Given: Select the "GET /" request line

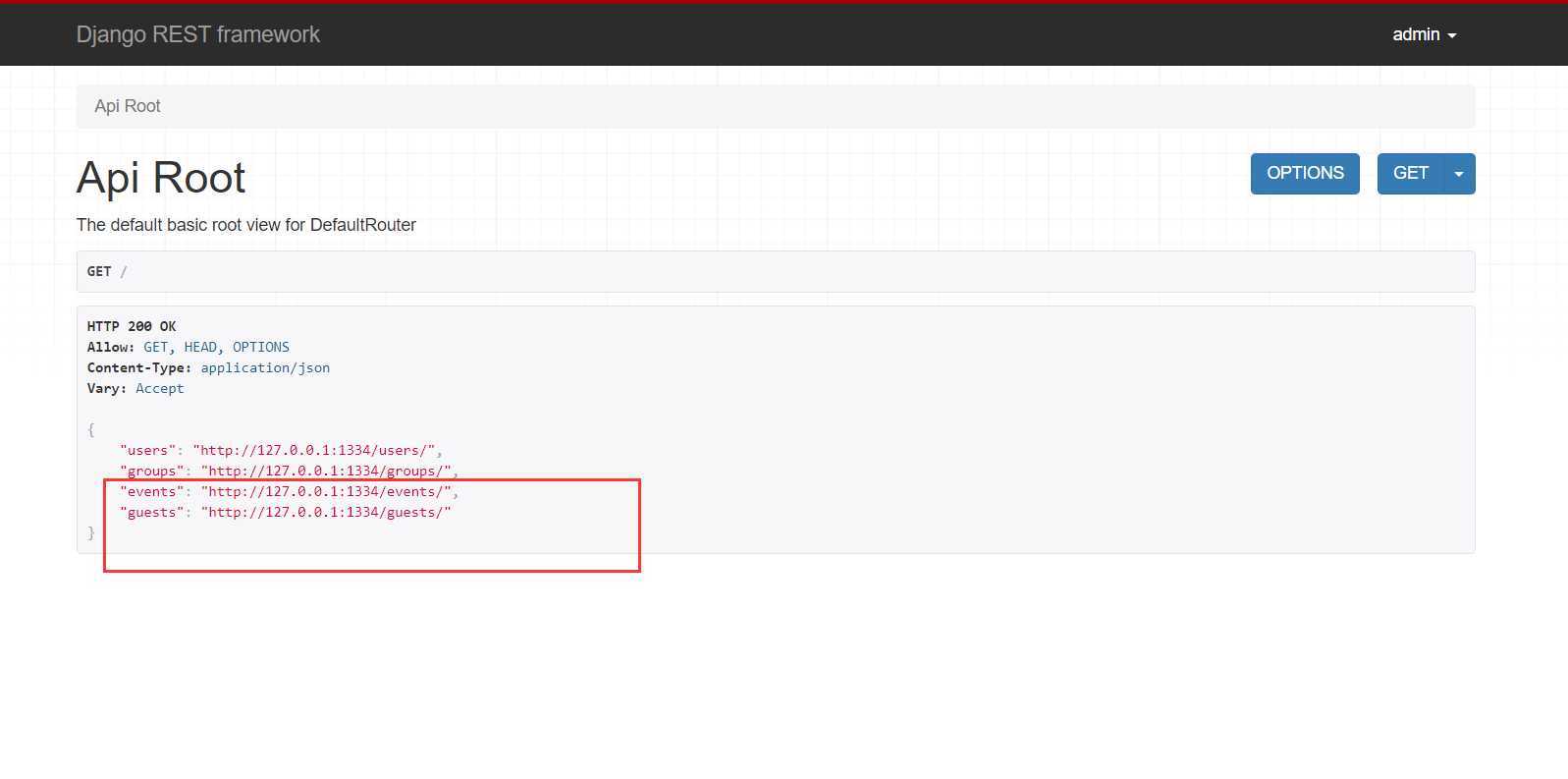Looking at the screenshot, I should point(107,271).
